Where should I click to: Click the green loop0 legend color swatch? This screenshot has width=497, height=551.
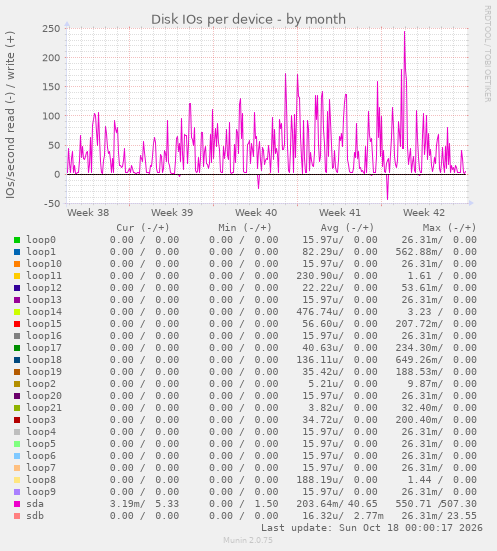tap(17, 240)
